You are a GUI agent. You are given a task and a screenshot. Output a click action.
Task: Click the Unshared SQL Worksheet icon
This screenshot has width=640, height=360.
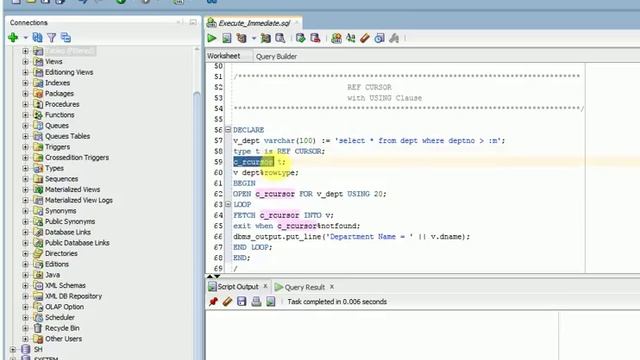point(336,38)
